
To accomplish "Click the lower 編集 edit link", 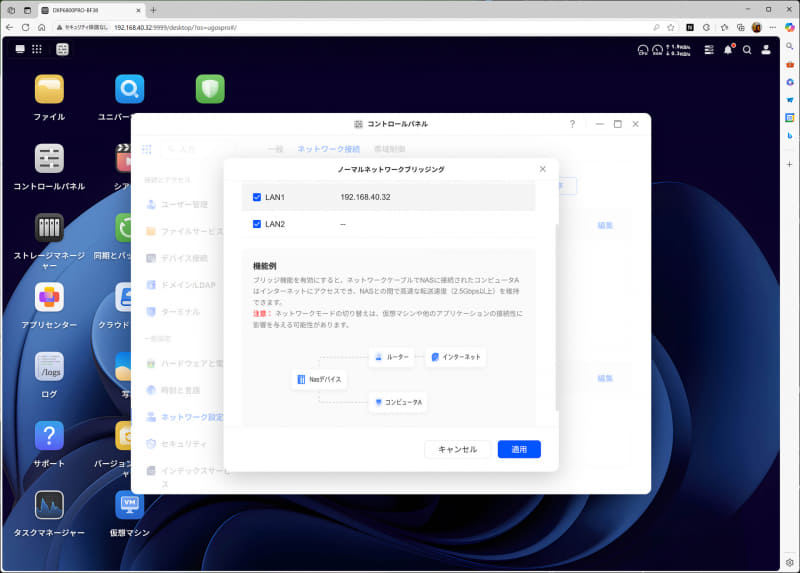I will [605, 378].
